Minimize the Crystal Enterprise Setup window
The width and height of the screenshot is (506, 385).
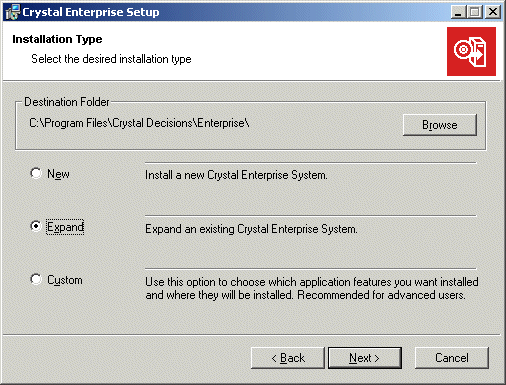[x=459, y=12]
